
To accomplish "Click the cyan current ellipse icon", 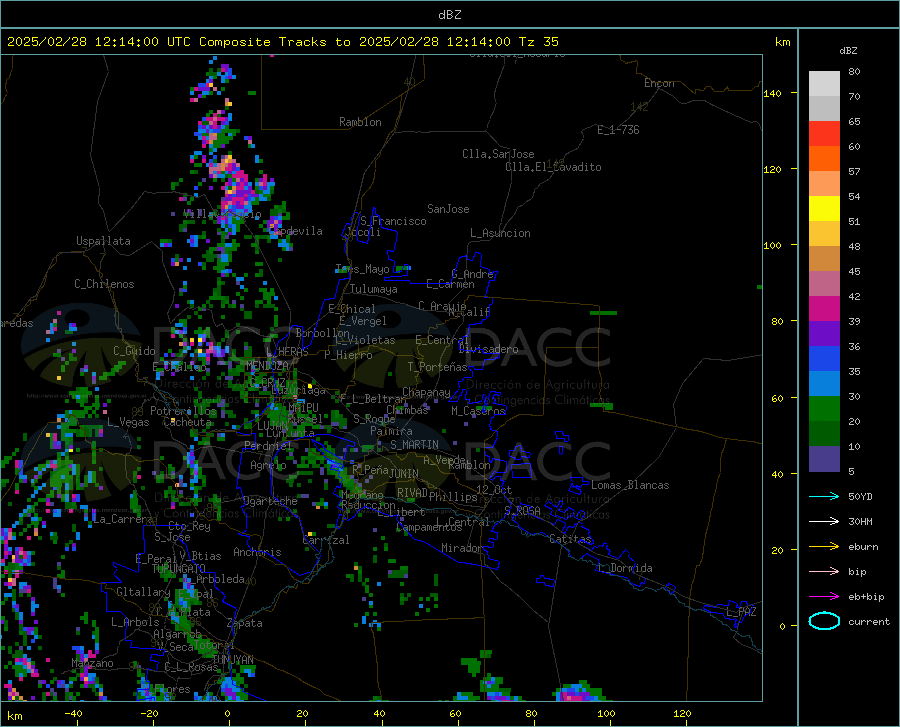I will (824, 621).
